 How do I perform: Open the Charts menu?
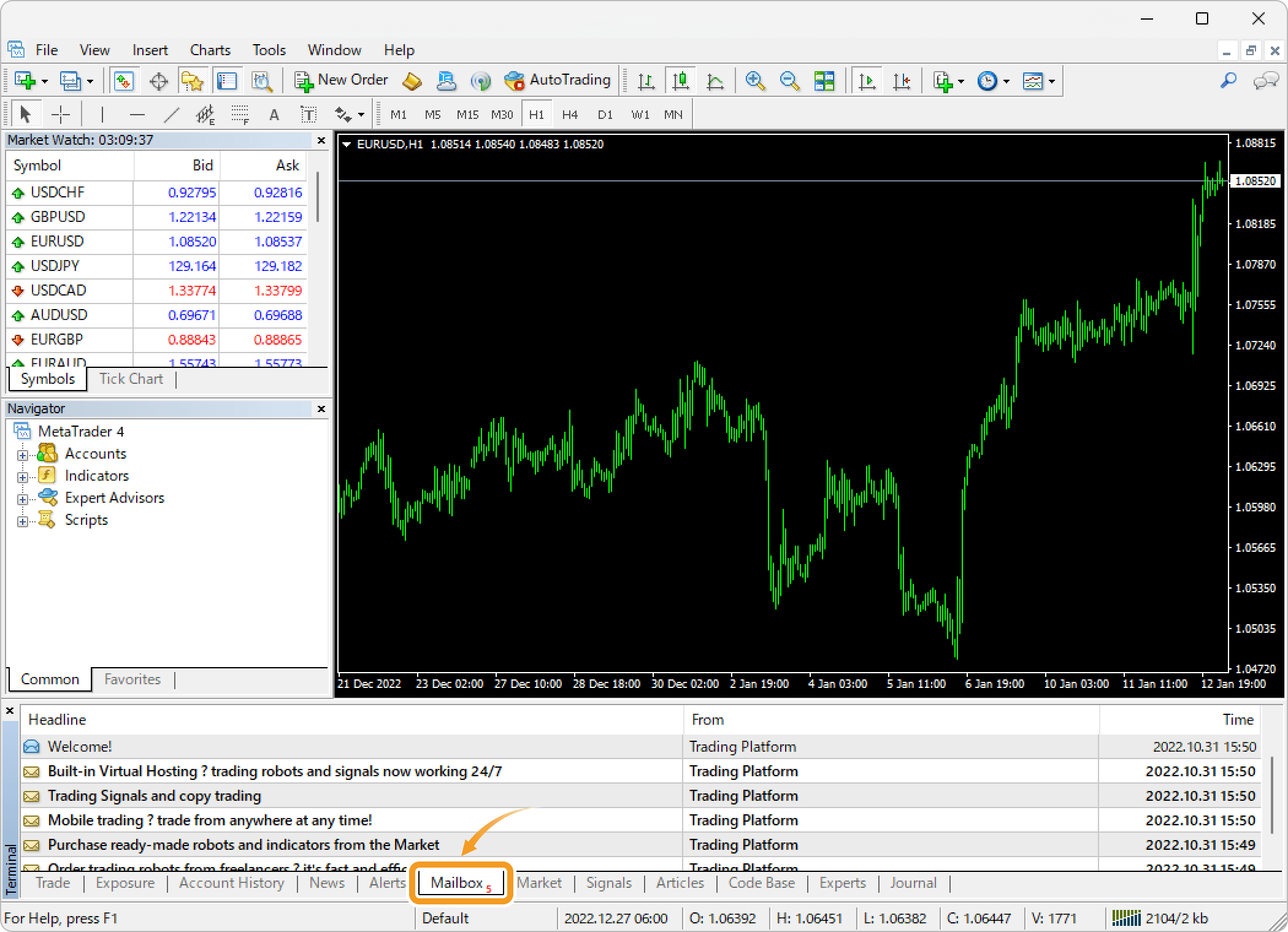coord(210,50)
